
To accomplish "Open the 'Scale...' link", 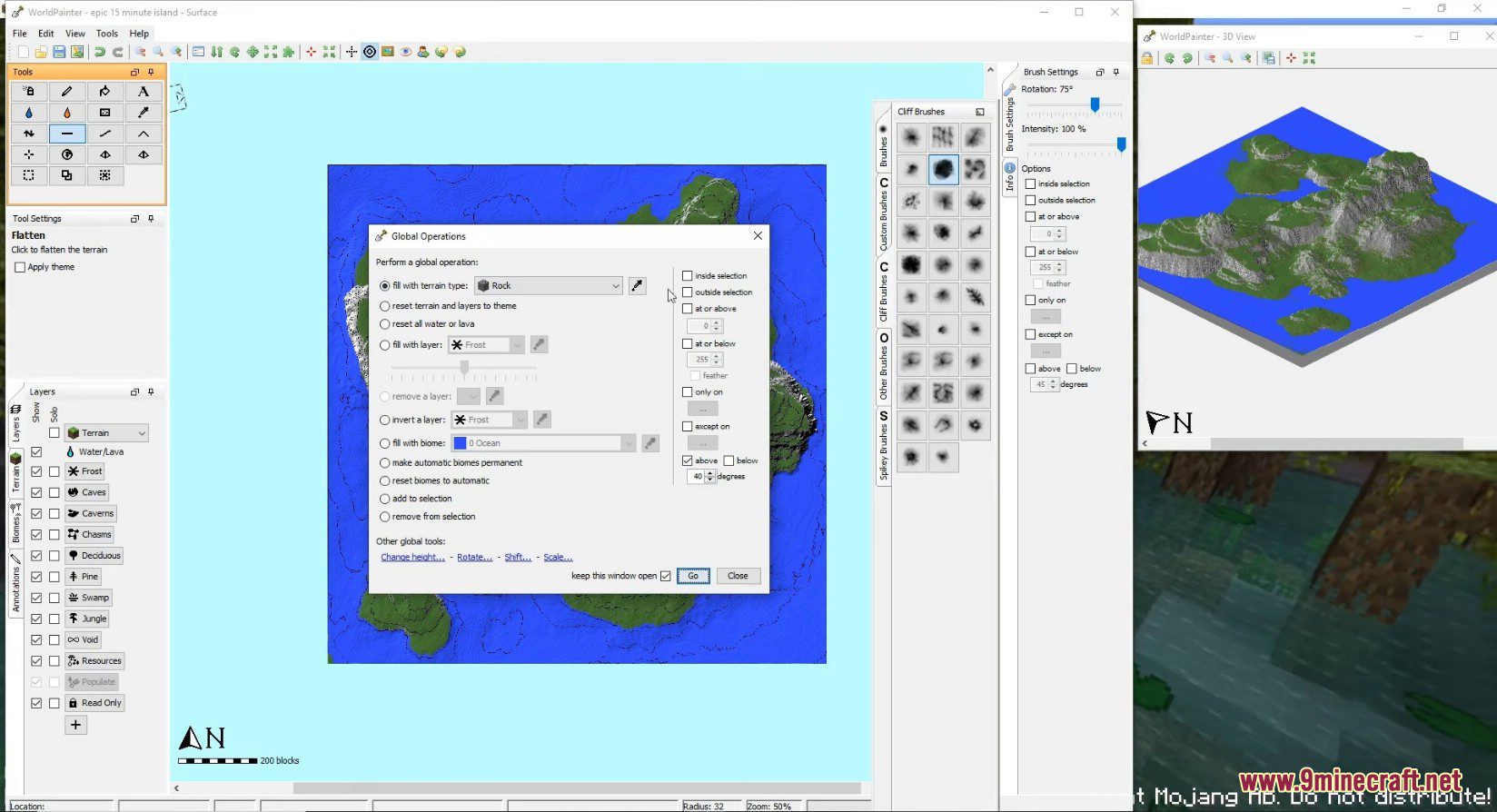I will click(x=558, y=558).
